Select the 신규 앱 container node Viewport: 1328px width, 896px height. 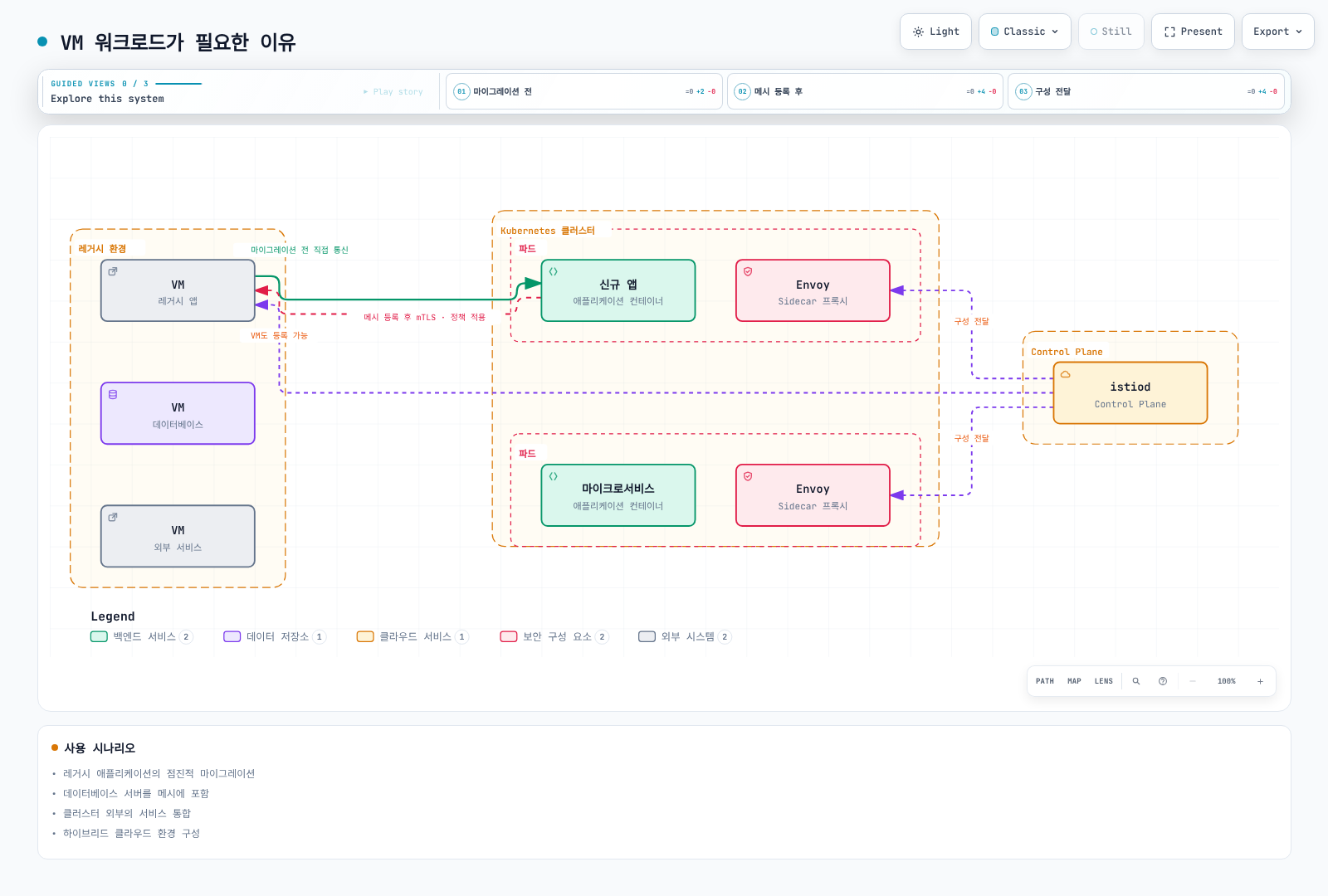tap(618, 290)
